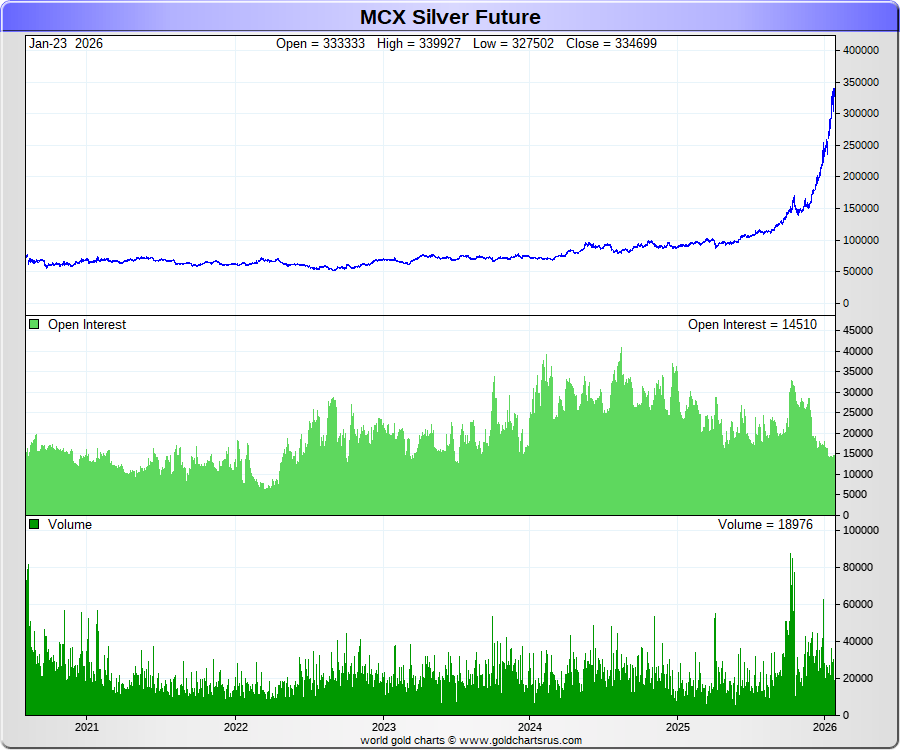
Task: Click the High = 339927 readout
Action: (x=419, y=44)
